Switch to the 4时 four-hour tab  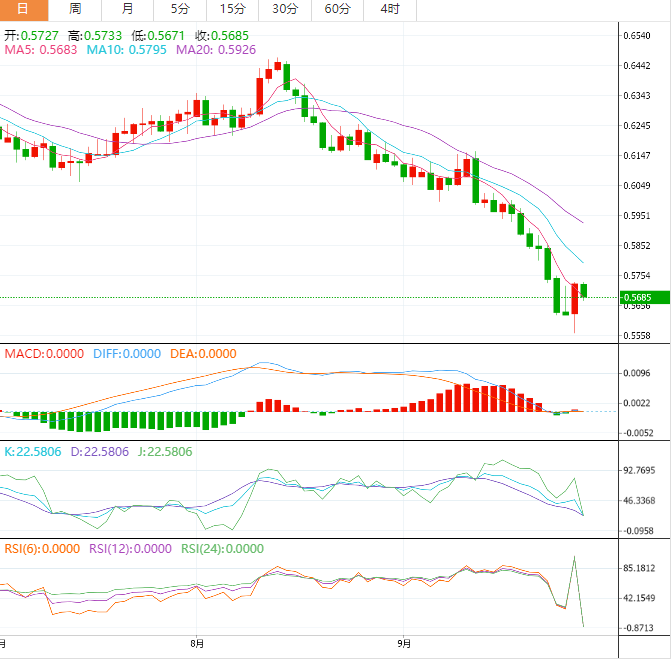point(390,9)
